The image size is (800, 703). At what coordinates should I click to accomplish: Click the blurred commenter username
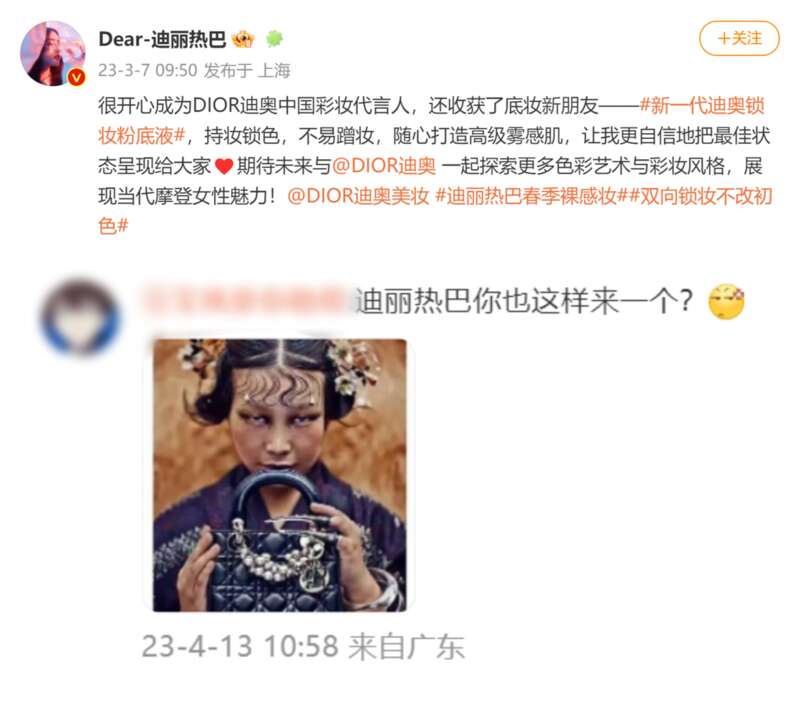click(x=247, y=300)
